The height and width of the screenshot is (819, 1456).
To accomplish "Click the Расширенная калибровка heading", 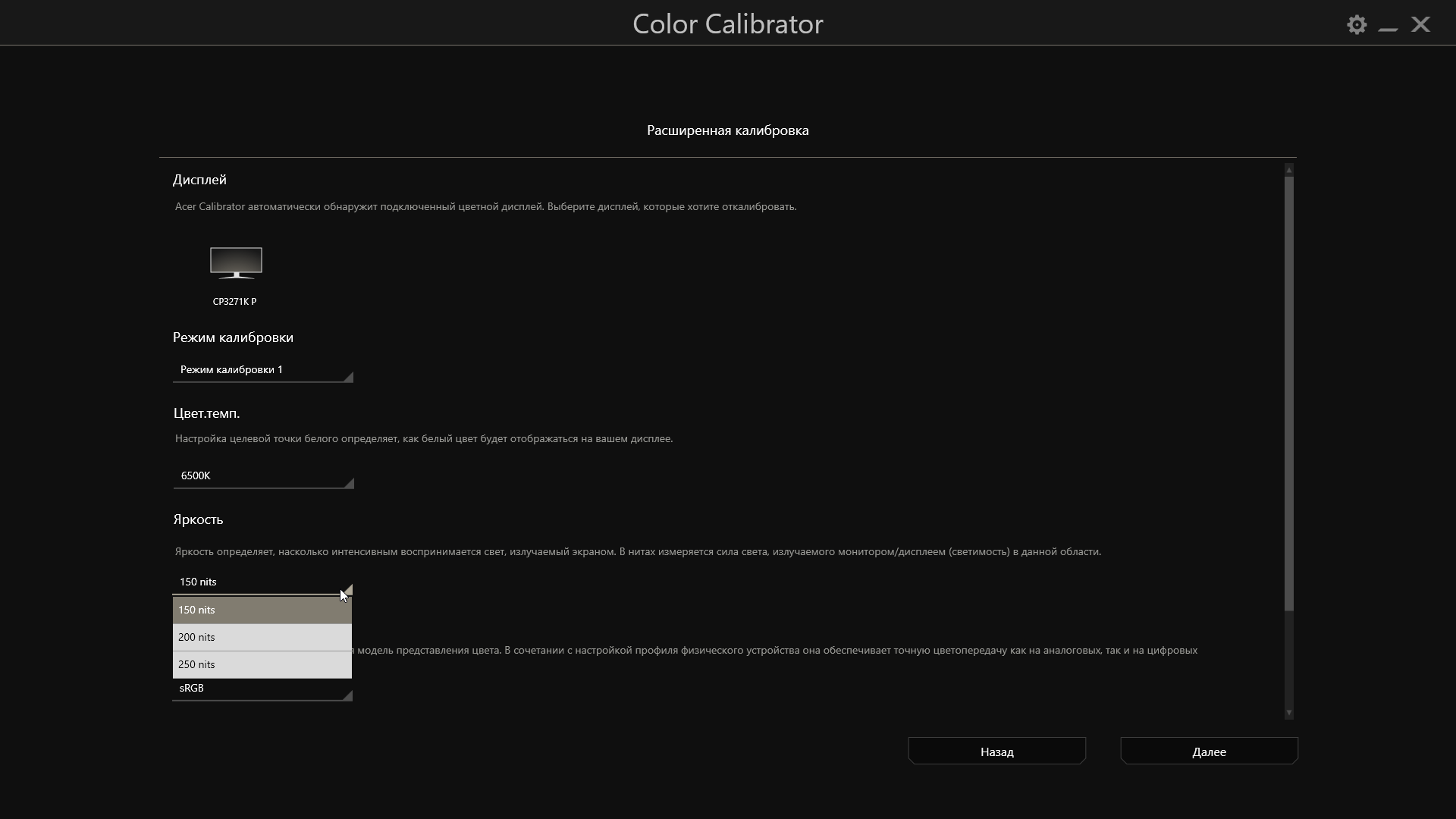I will pos(727,130).
